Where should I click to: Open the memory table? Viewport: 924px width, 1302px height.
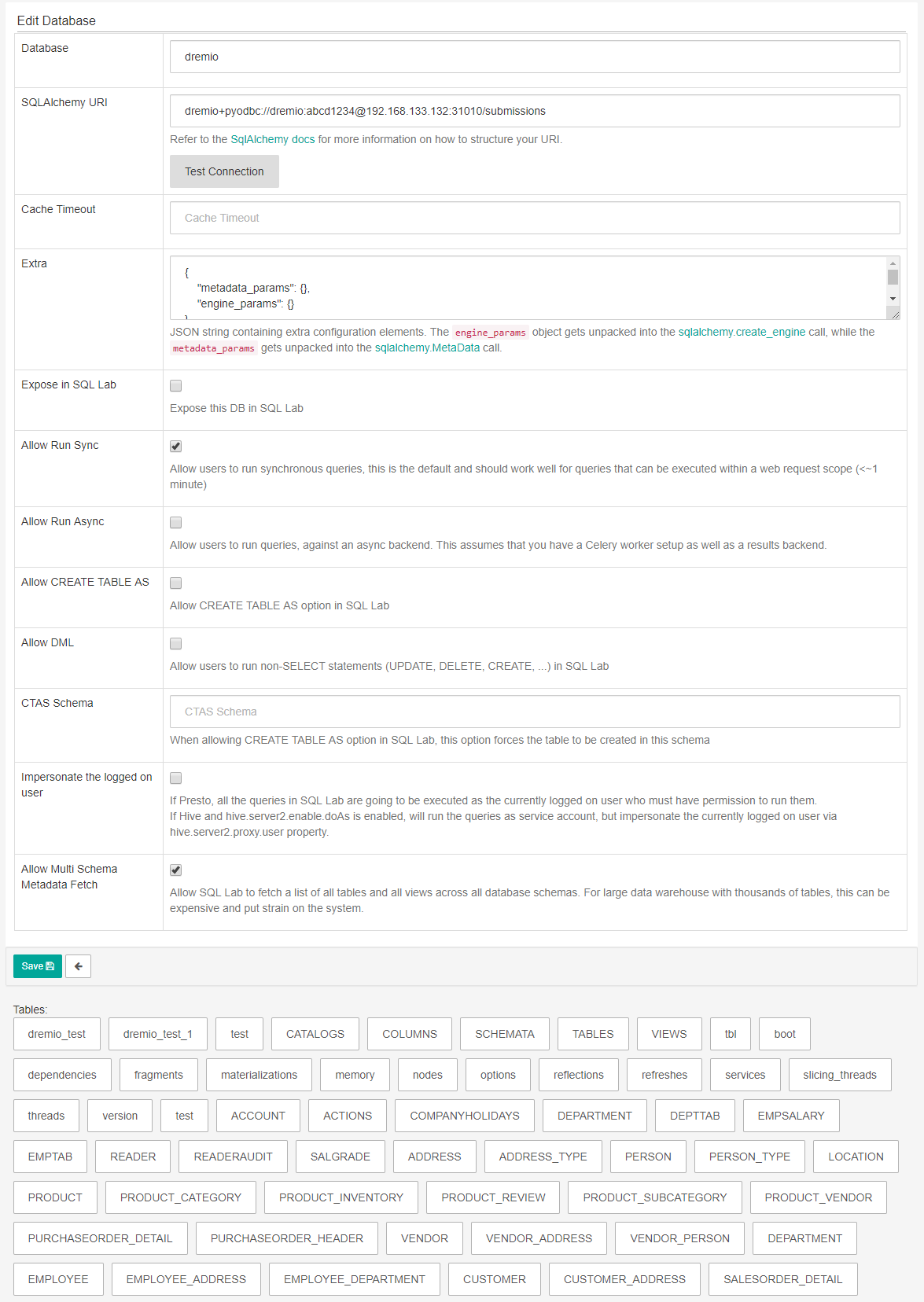[355, 1075]
